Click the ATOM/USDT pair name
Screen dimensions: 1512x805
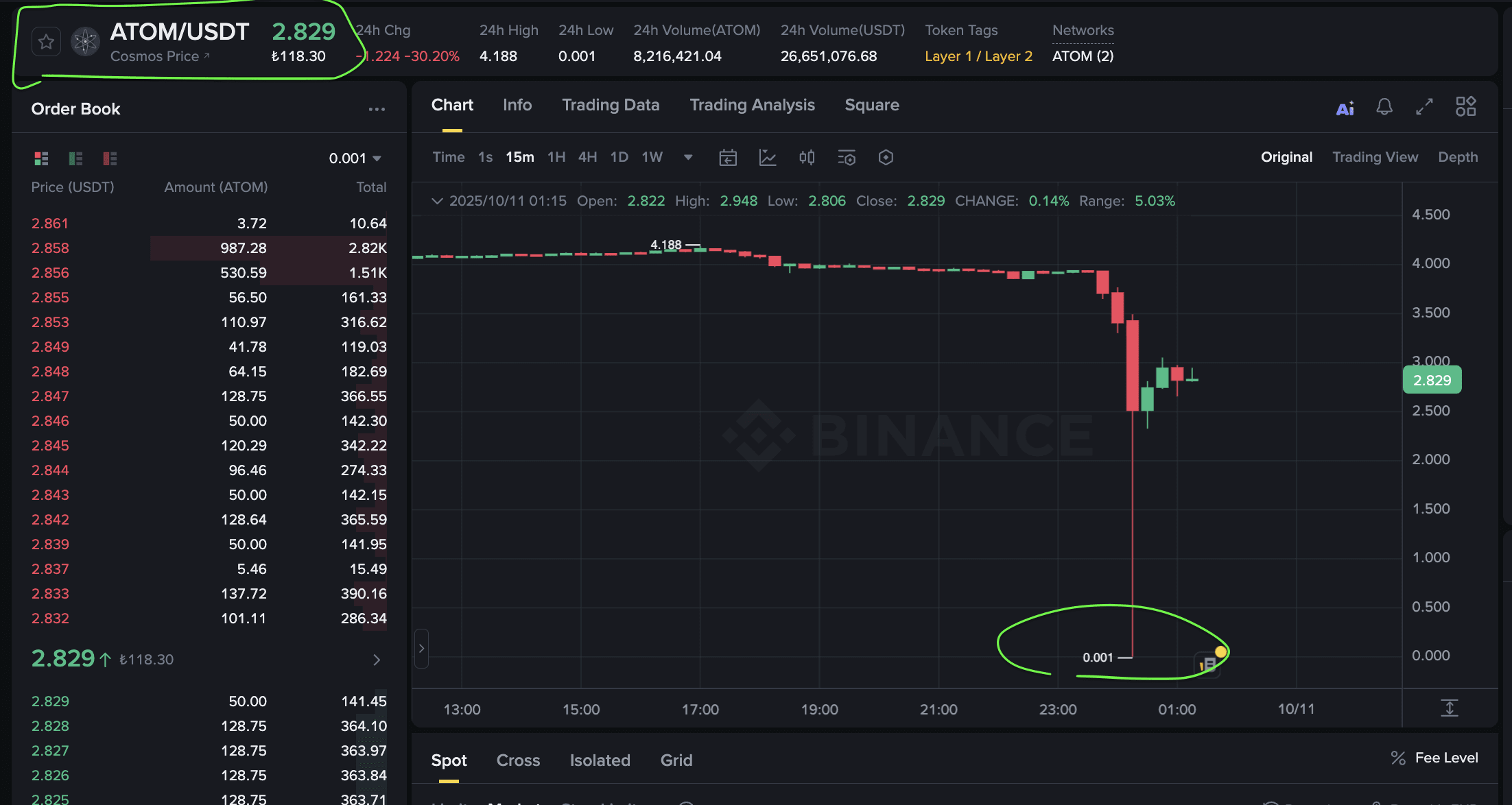pos(179,32)
